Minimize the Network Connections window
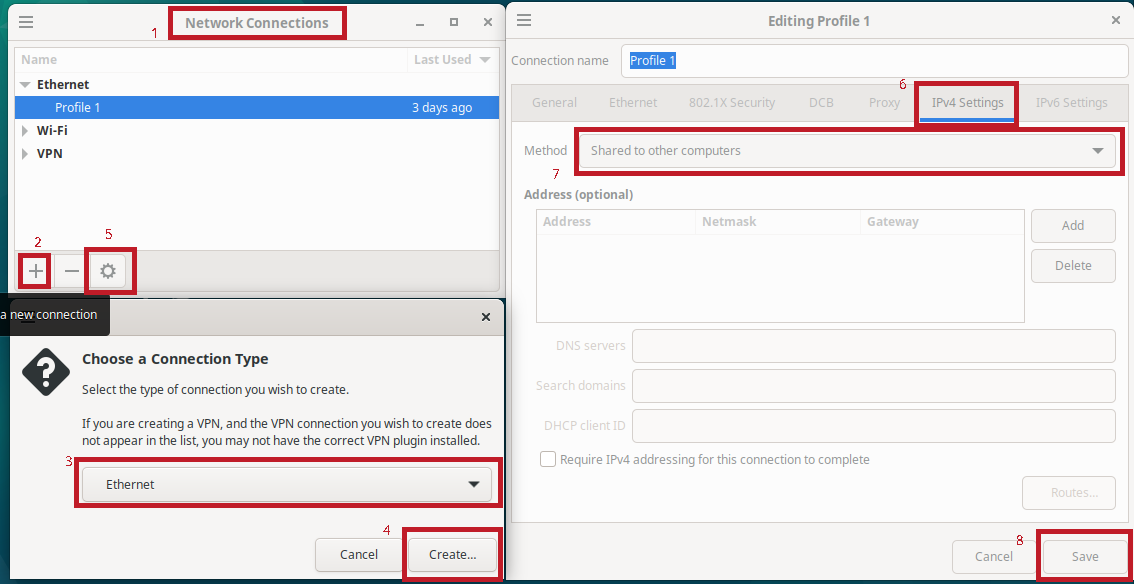The width and height of the screenshot is (1134, 584). point(420,22)
